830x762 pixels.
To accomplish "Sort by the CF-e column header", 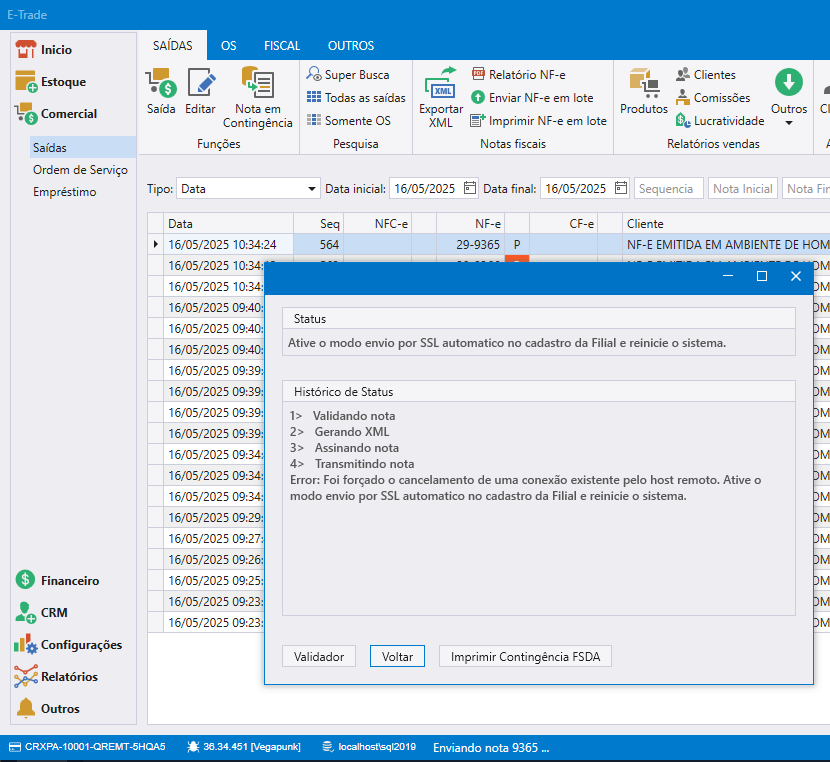I will (x=563, y=223).
